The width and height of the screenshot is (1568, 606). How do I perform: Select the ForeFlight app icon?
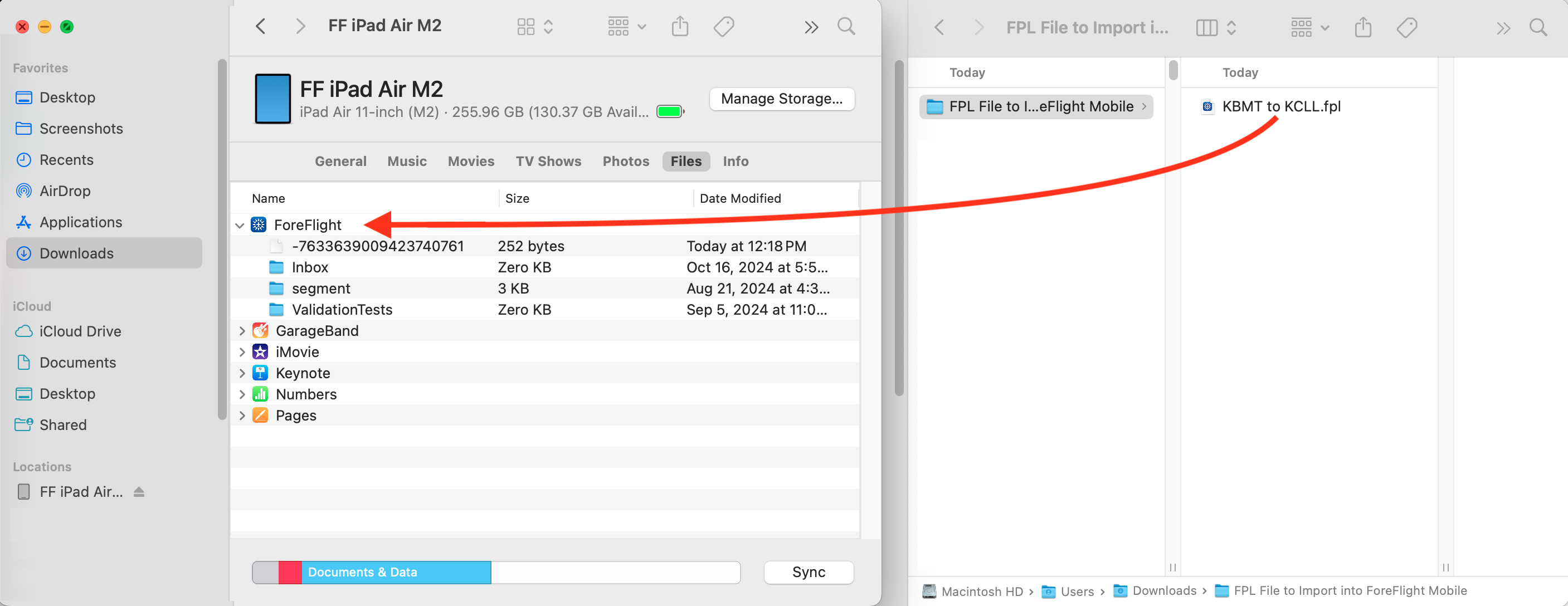click(259, 225)
